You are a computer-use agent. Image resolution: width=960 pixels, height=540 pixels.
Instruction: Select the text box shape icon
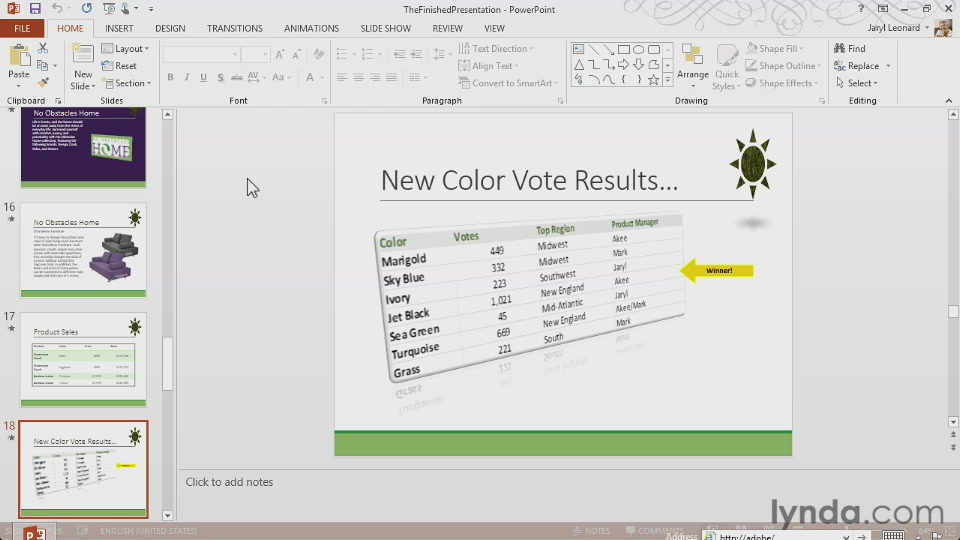click(x=579, y=50)
